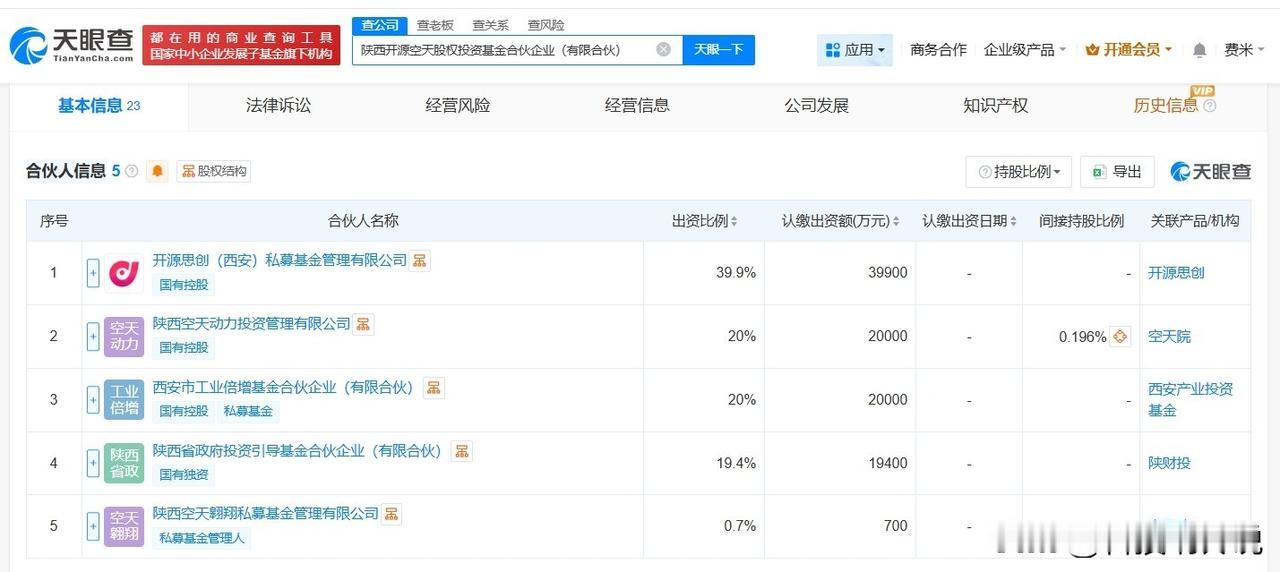
Task: Open 股权结构 equity structure chart
Action: [x=213, y=171]
